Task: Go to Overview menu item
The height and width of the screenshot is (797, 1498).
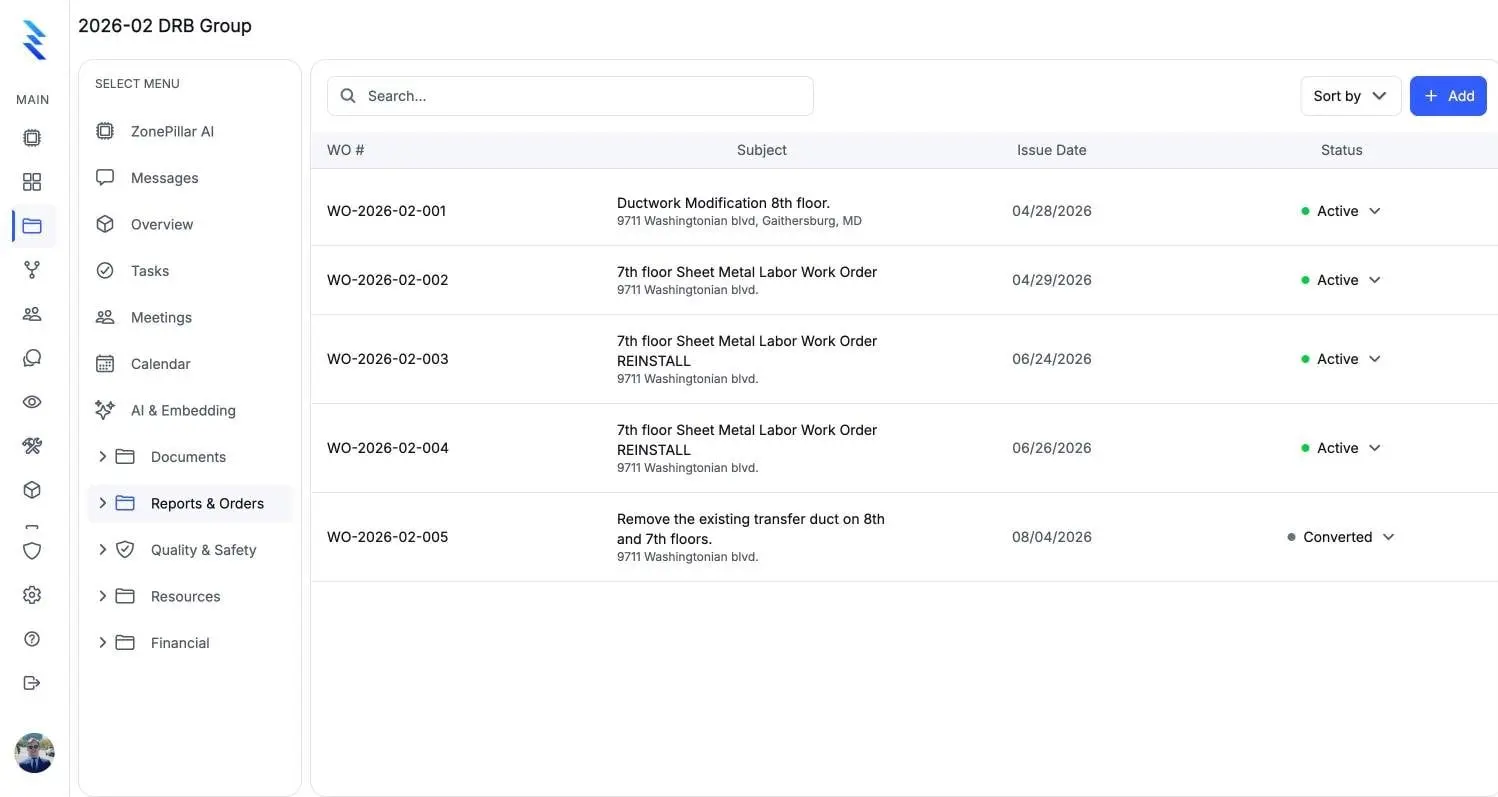Action: pyautogui.click(x=190, y=224)
